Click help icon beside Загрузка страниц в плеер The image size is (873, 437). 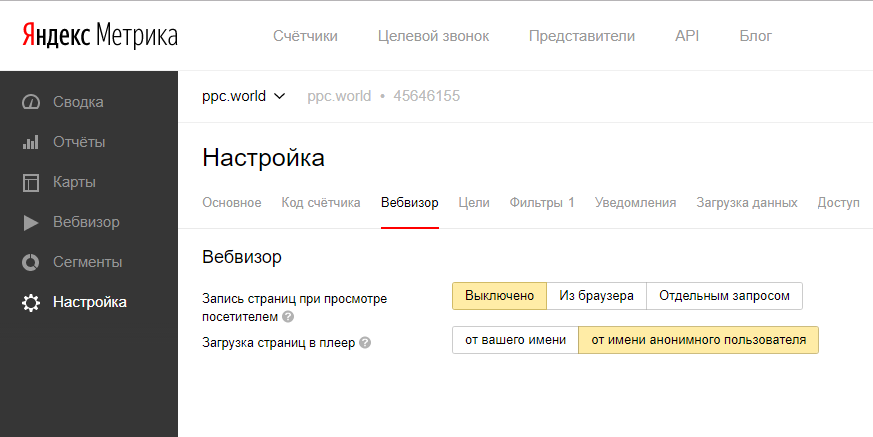pyautogui.click(x=365, y=342)
